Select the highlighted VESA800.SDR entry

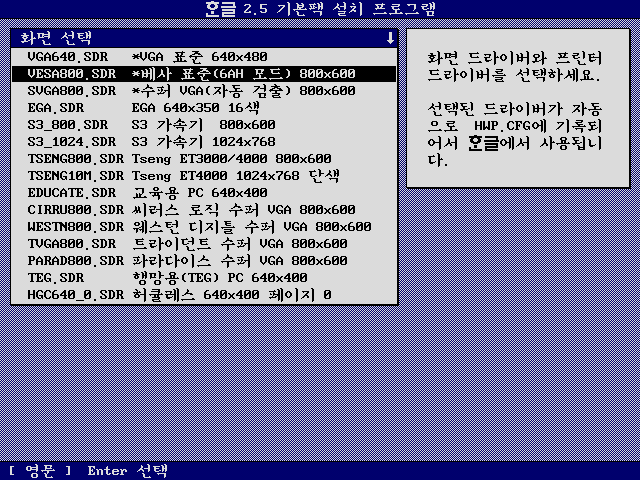click(204, 74)
